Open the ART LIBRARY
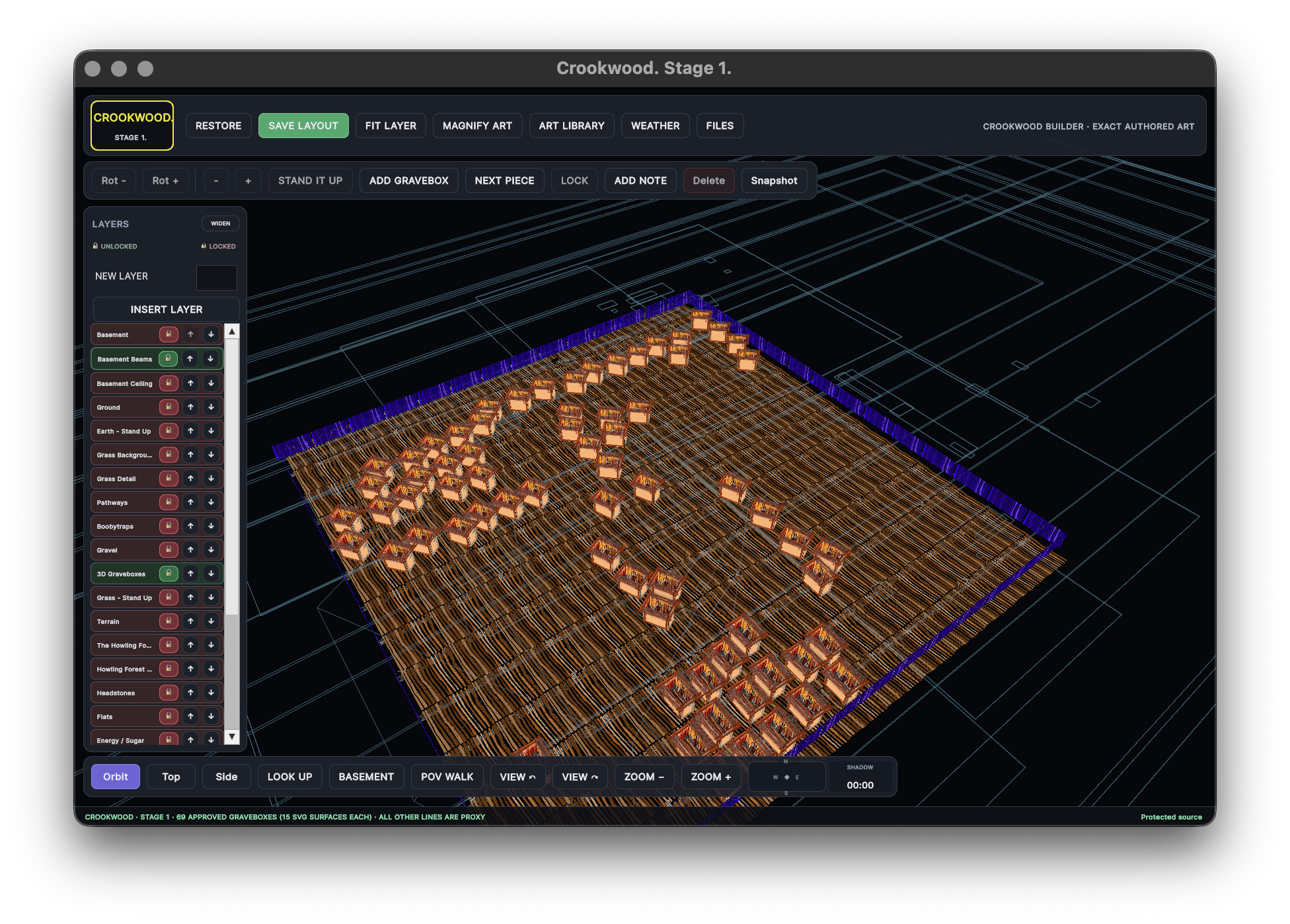This screenshot has width=1290, height=924. point(572,126)
